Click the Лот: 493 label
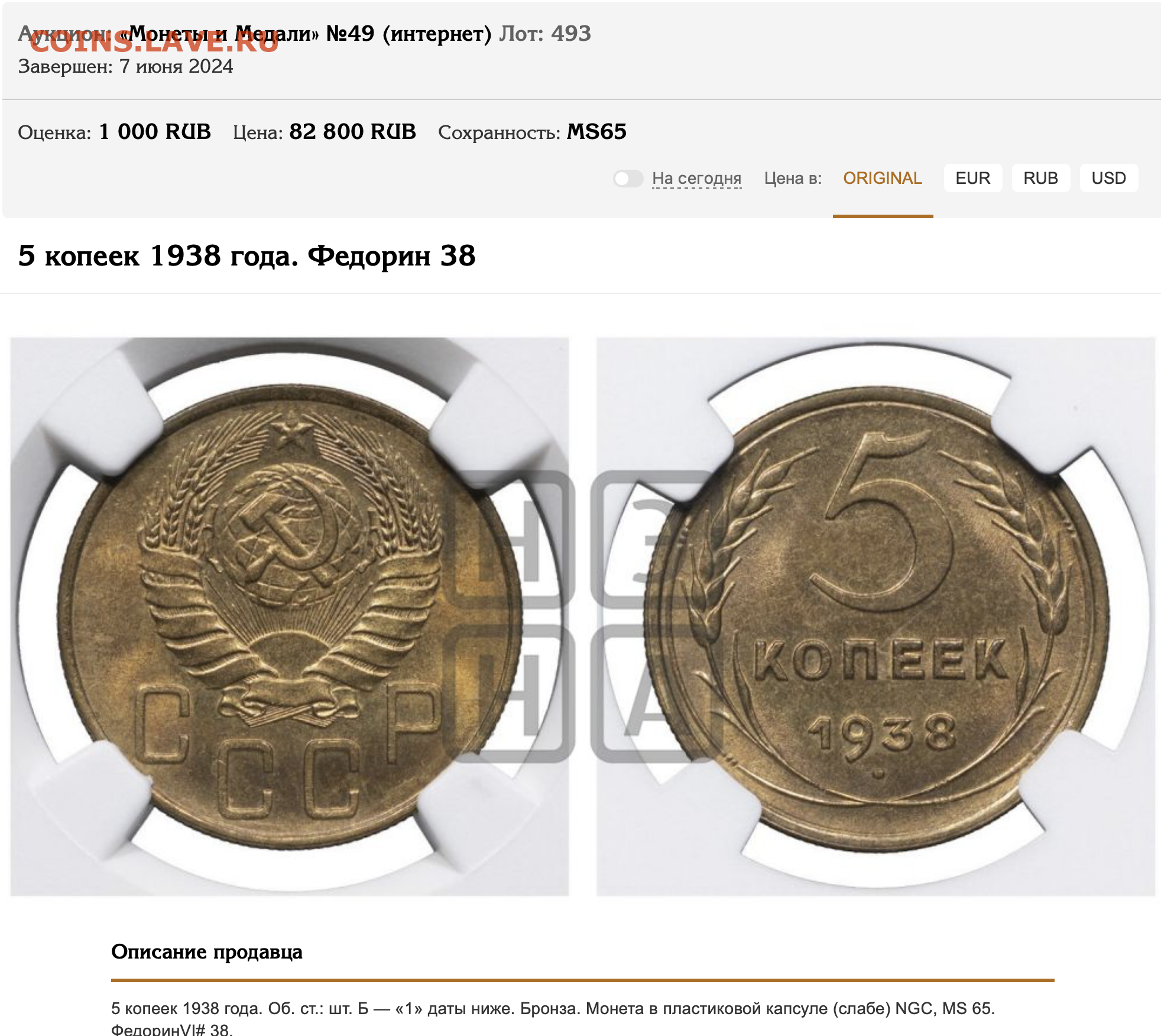 click(x=545, y=34)
